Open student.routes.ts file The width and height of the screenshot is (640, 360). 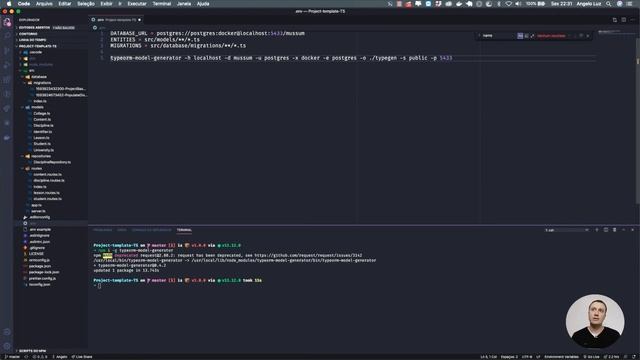click(x=47, y=199)
